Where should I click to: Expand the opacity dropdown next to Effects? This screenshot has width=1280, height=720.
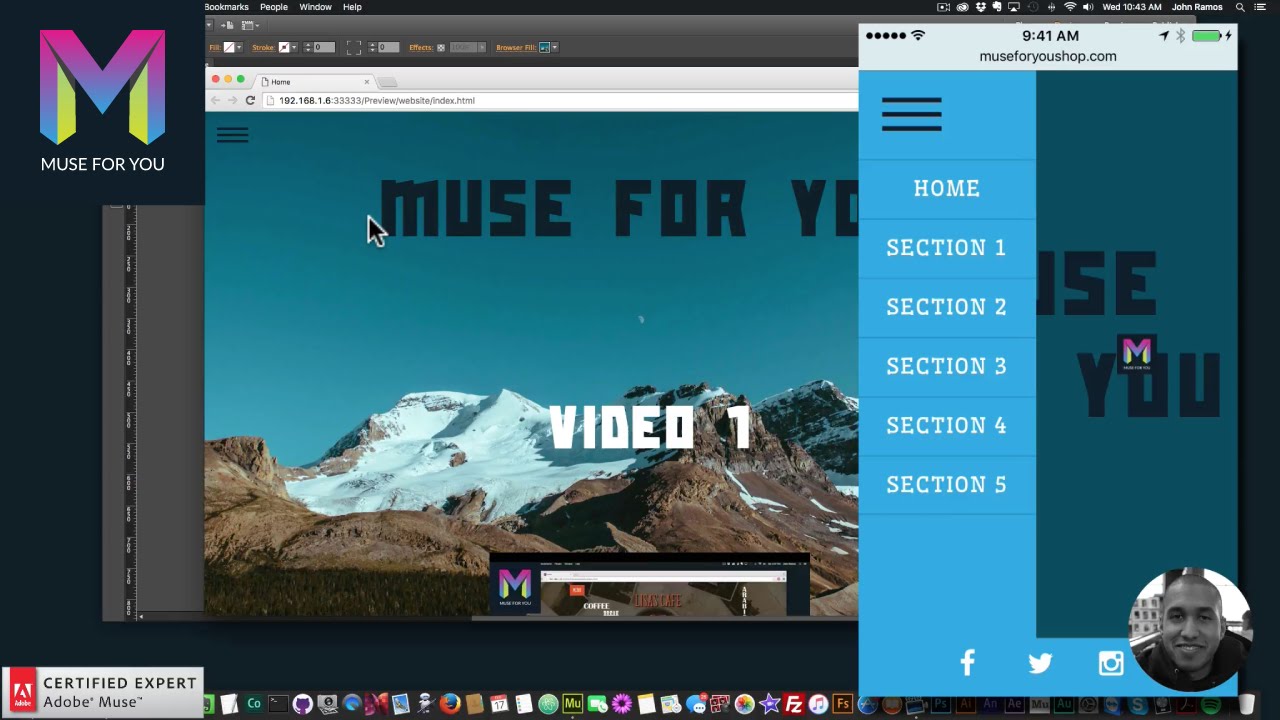point(481,47)
